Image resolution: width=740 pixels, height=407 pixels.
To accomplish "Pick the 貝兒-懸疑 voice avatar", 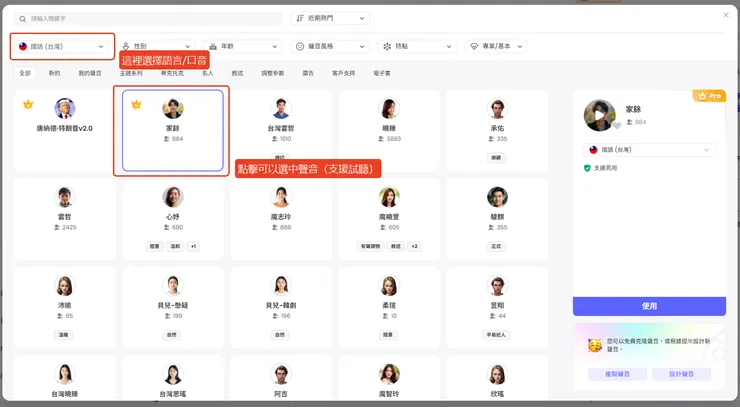I will 173,286.
